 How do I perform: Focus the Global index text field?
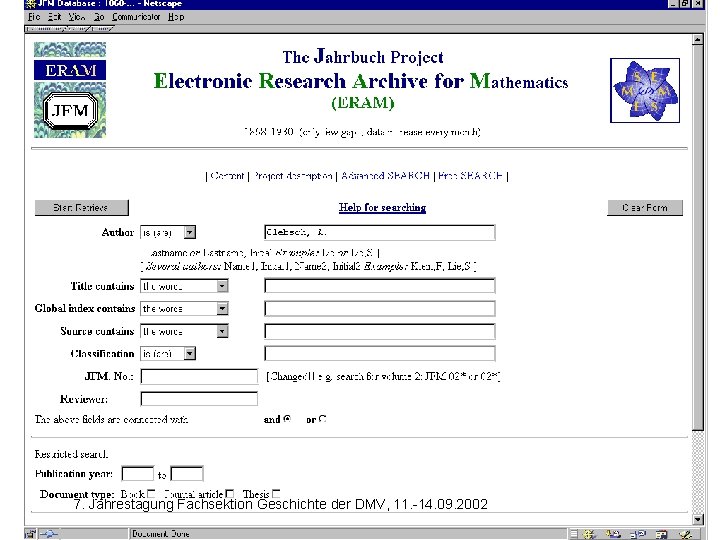[x=380, y=309]
